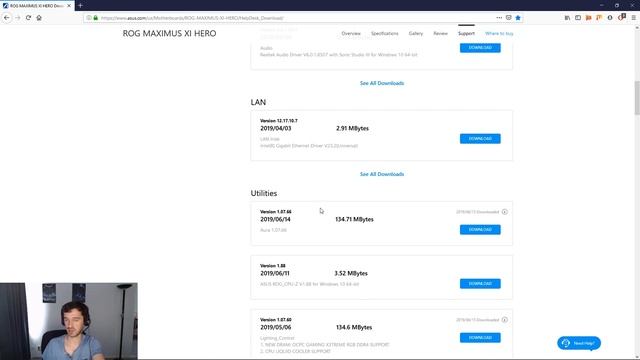Toggle the blue bookmark star
640x360 pixels.
[518, 18]
